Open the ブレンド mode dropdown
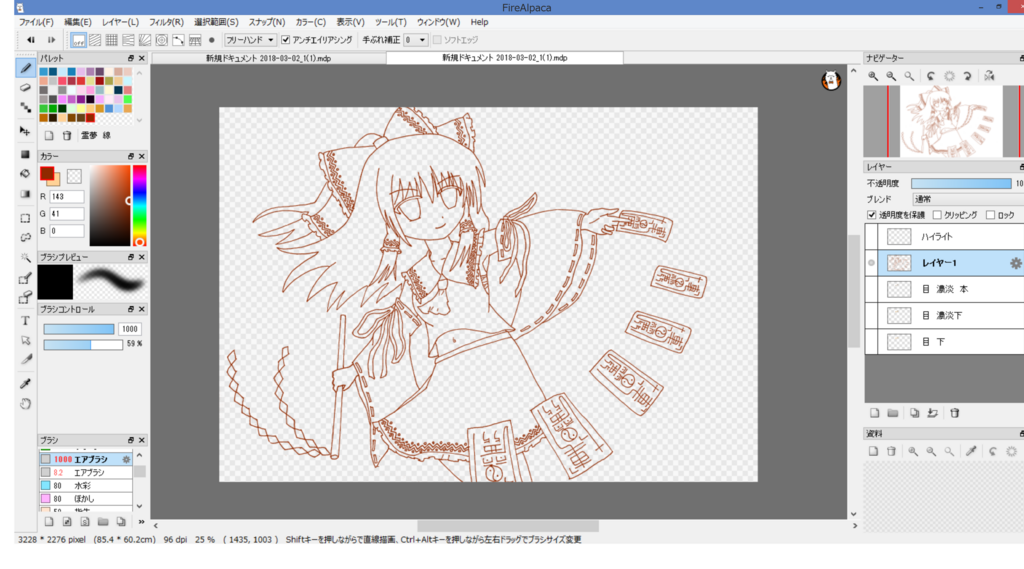Screen dimensions: 1024x569 point(968,199)
